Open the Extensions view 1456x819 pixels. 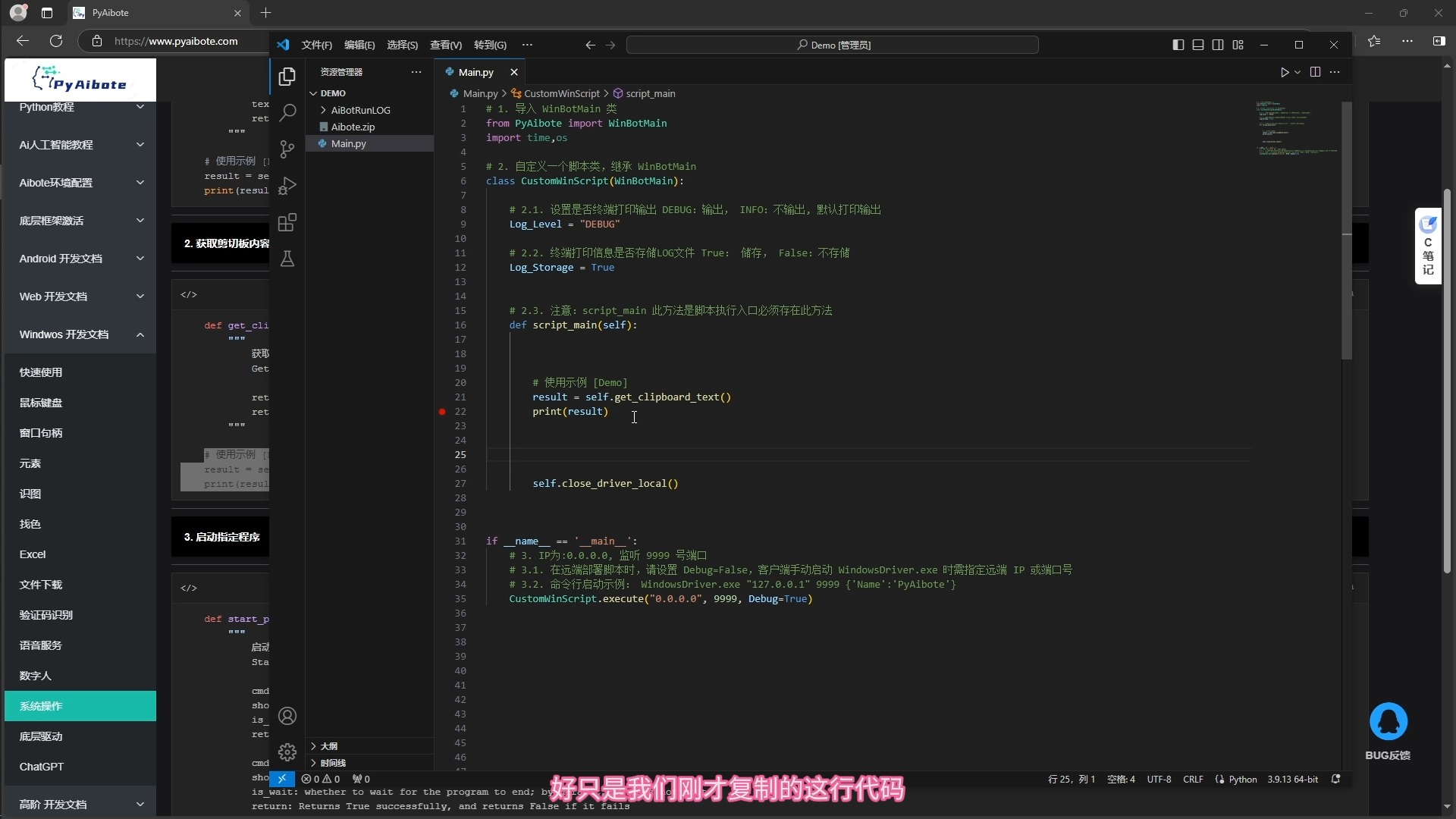(x=287, y=222)
